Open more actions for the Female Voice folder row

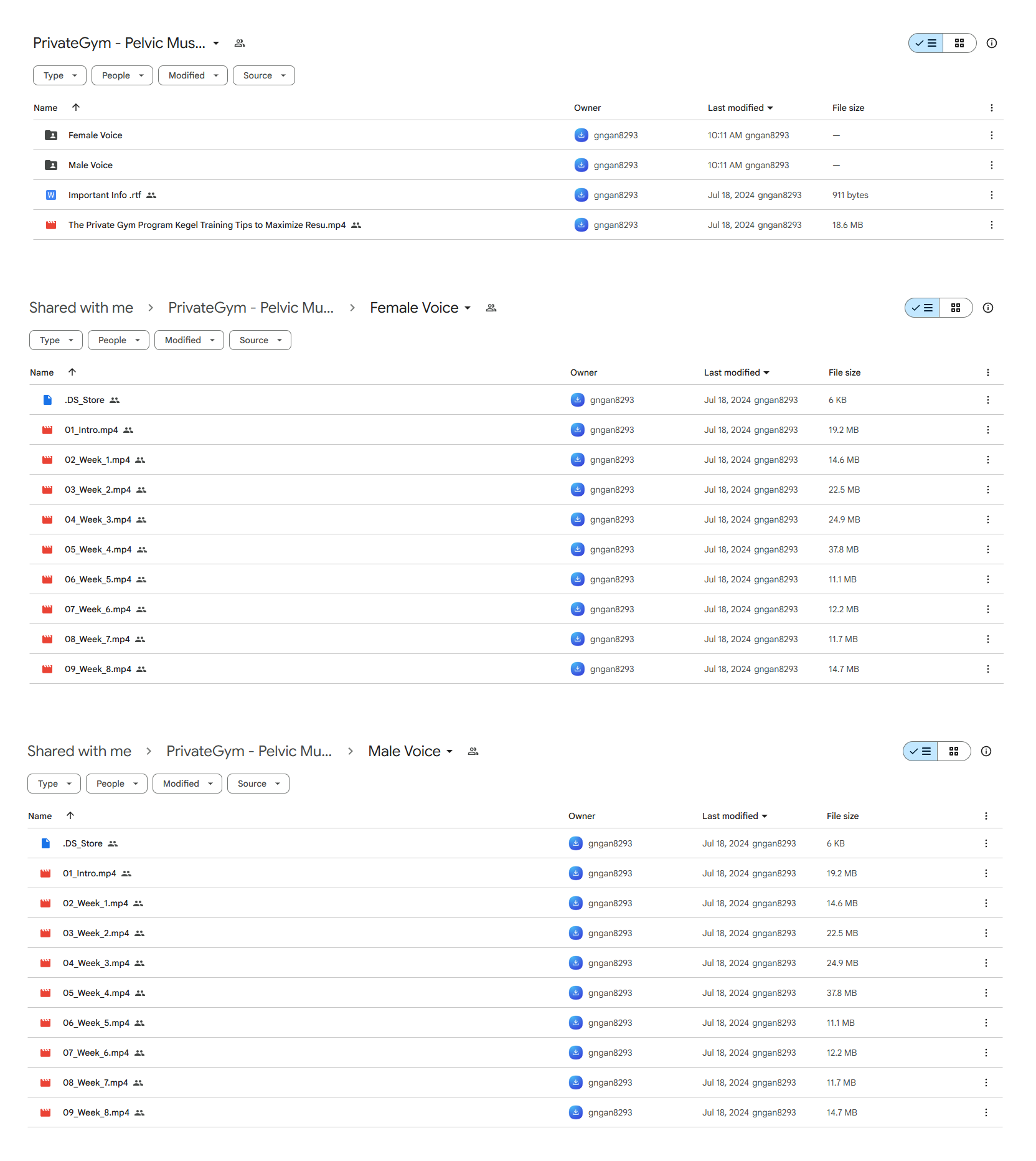pos(992,135)
